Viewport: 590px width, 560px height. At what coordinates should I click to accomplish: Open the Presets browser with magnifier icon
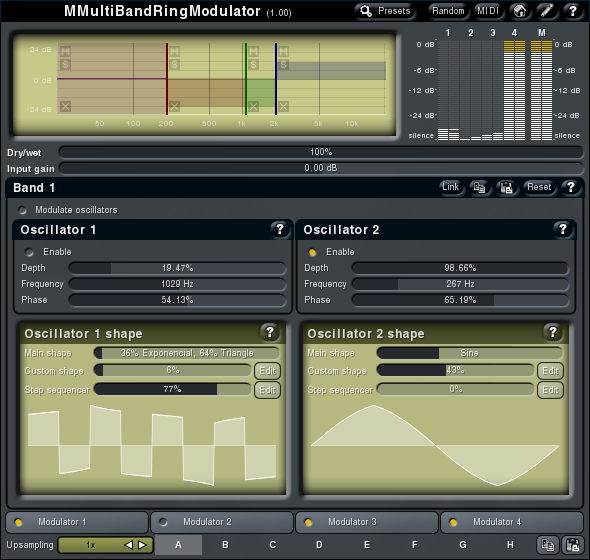(x=385, y=11)
